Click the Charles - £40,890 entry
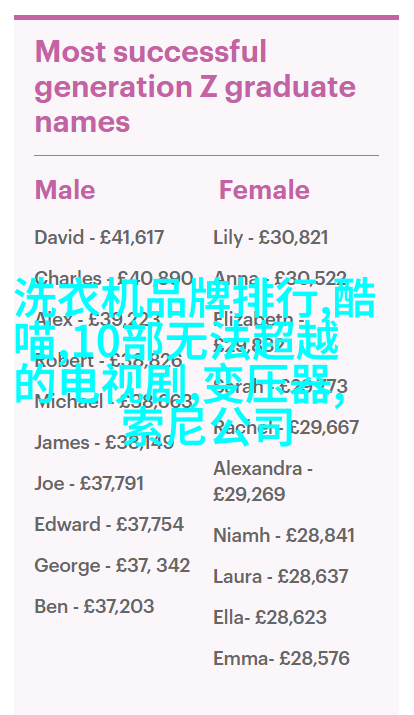 tap(114, 279)
